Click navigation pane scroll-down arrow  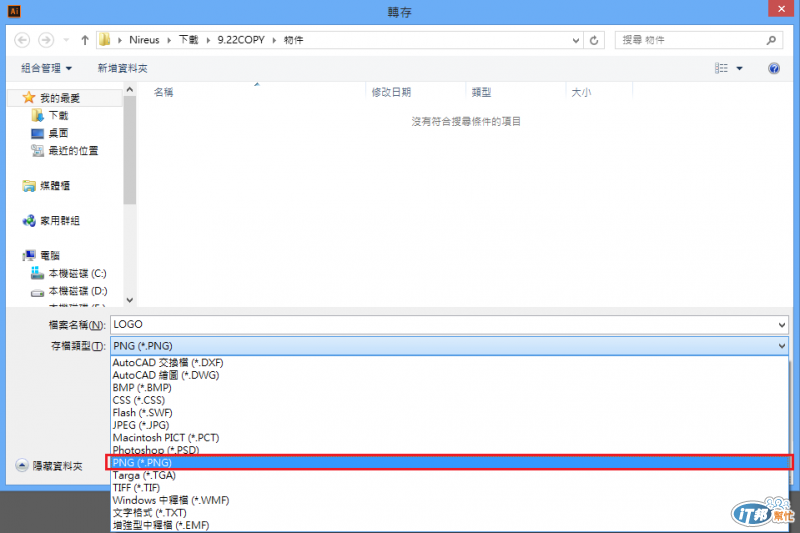130,300
